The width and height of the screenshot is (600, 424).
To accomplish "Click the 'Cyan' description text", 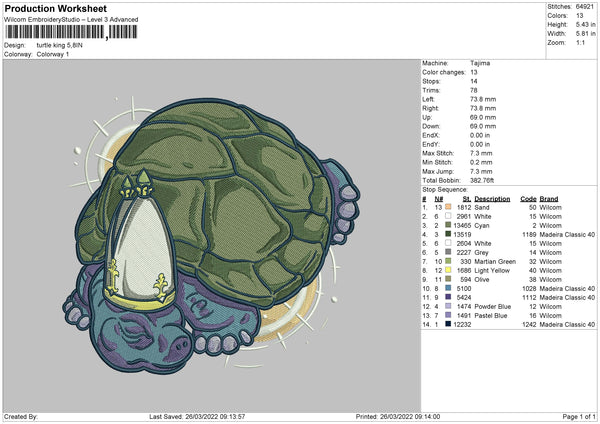I will [x=482, y=225].
